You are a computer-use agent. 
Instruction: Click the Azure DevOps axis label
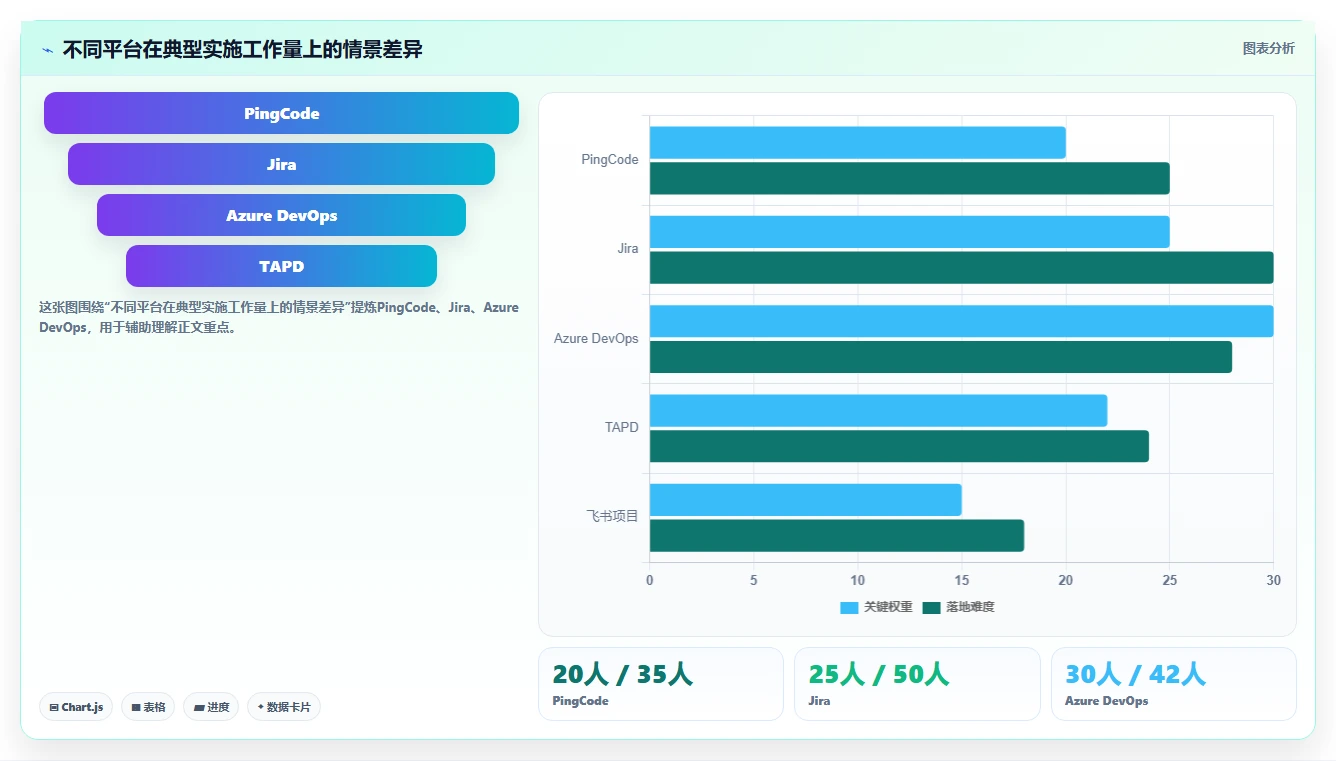click(596, 338)
